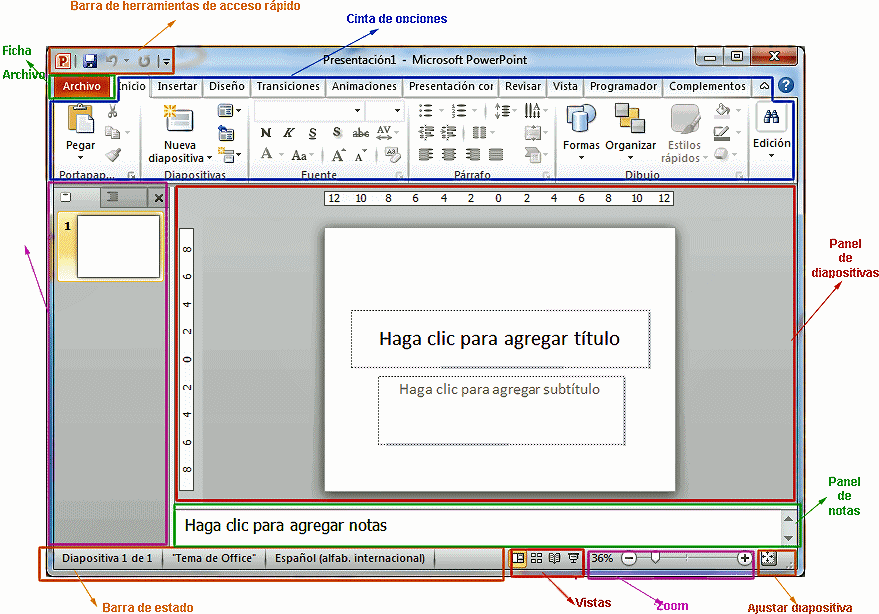Open Customize Quick Access Toolbar dropdown

click(x=165, y=61)
